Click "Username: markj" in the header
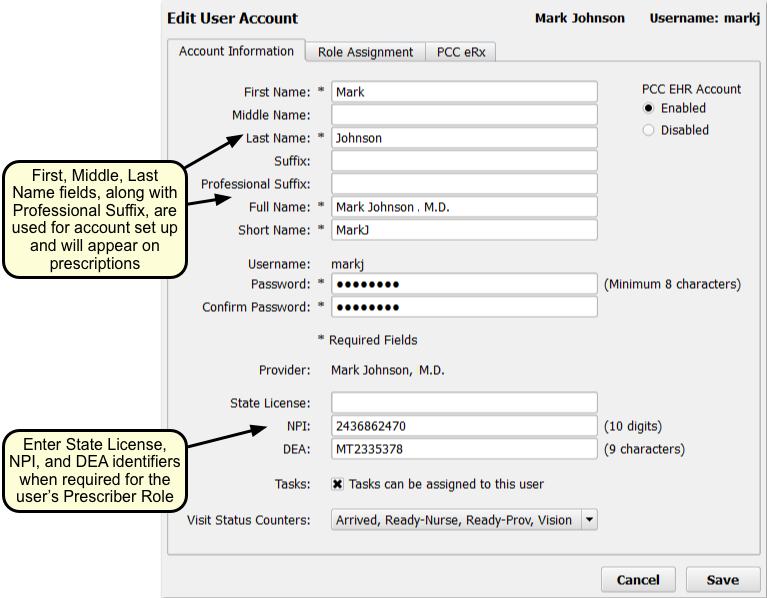Image resolution: width=767 pixels, height=598 pixels. pos(704,18)
